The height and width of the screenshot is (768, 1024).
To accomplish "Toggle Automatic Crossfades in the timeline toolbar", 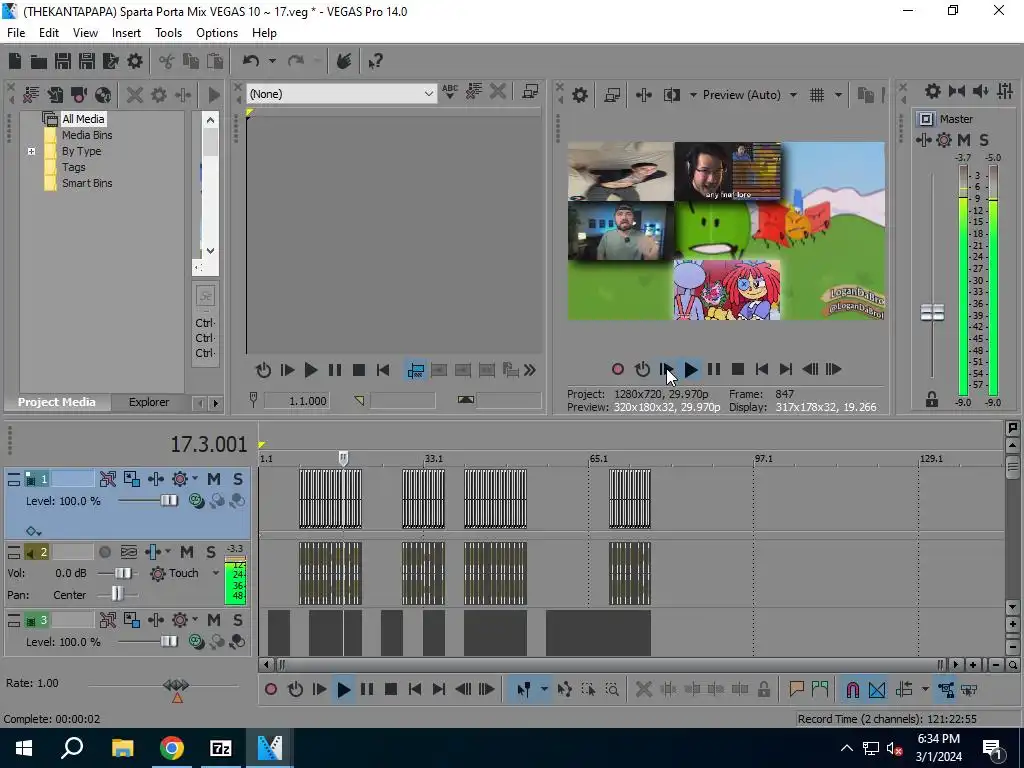I will [x=877, y=689].
